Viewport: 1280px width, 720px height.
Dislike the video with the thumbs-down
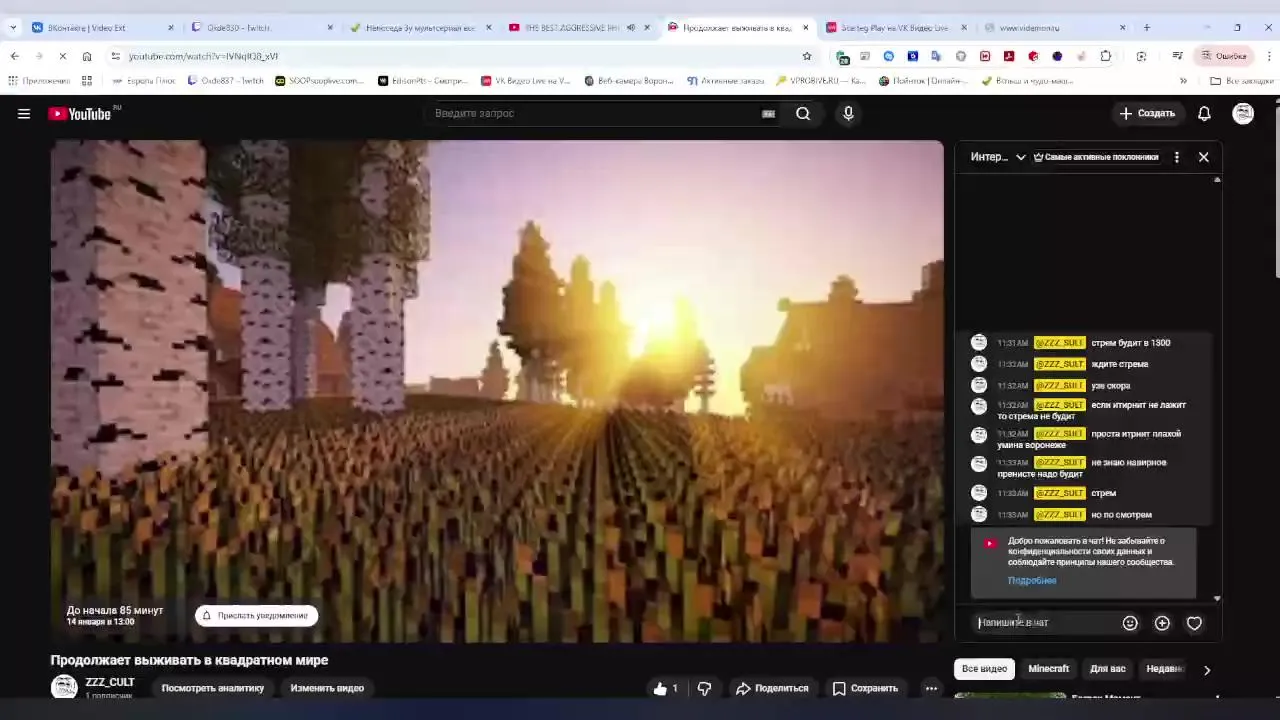(x=704, y=689)
